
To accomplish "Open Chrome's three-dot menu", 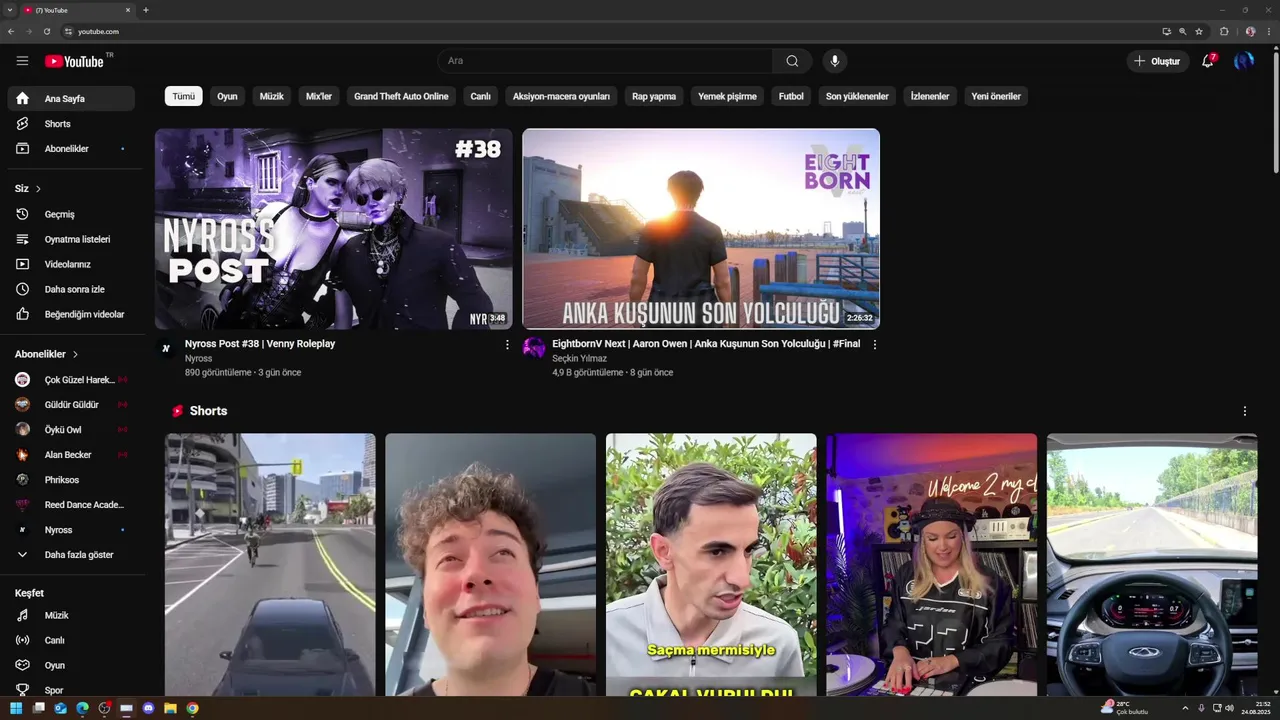I will [x=1267, y=31].
